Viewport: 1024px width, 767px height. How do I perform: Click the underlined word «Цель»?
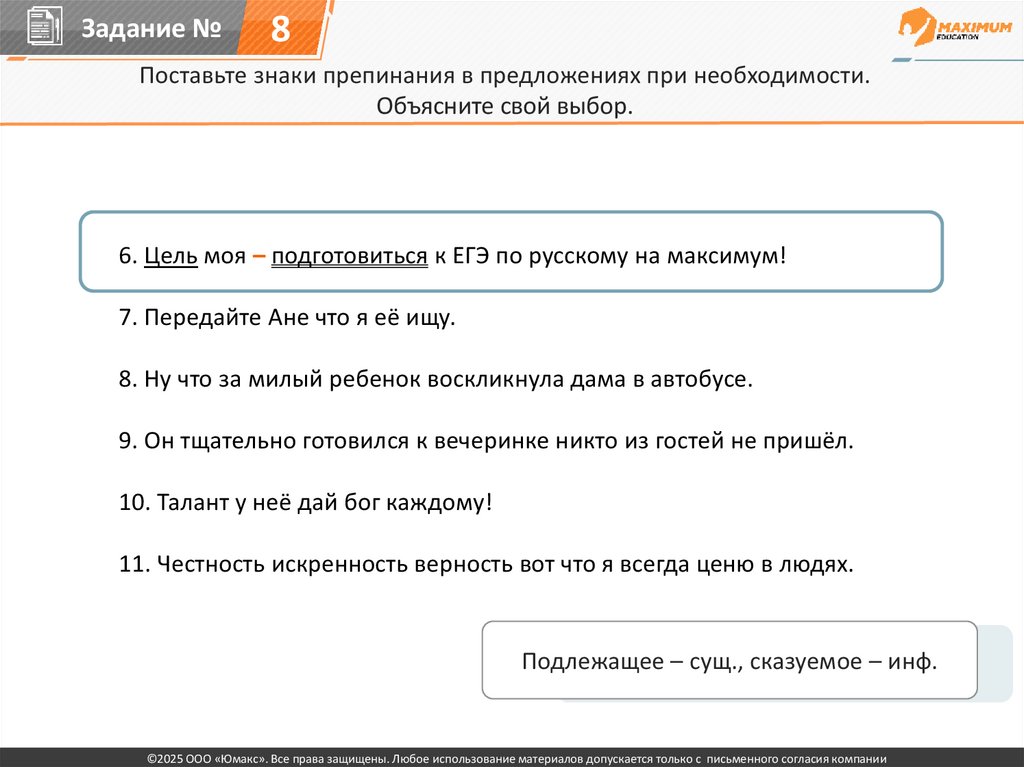pyautogui.click(x=171, y=257)
